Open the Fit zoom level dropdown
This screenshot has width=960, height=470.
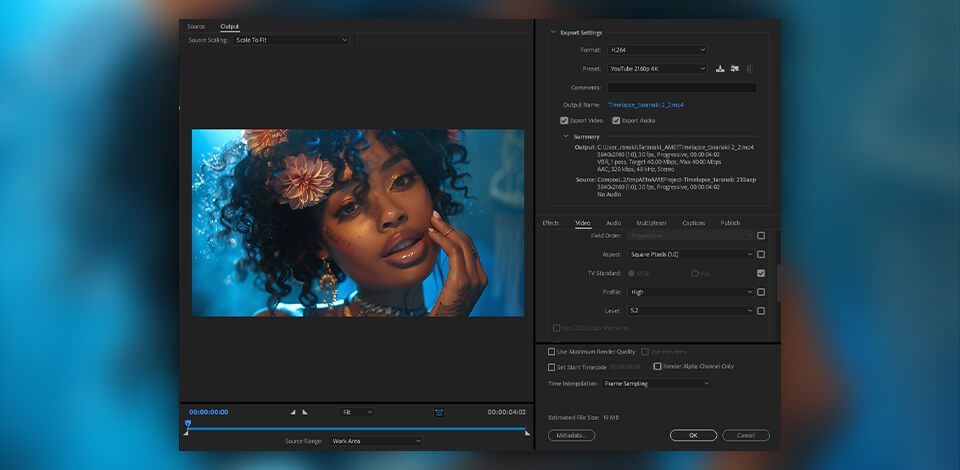coord(358,412)
